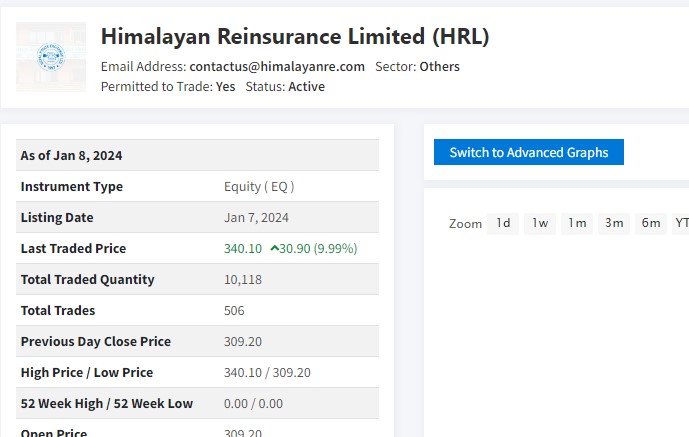Choose the 1m zoom option
689x437 pixels.
pos(577,223)
